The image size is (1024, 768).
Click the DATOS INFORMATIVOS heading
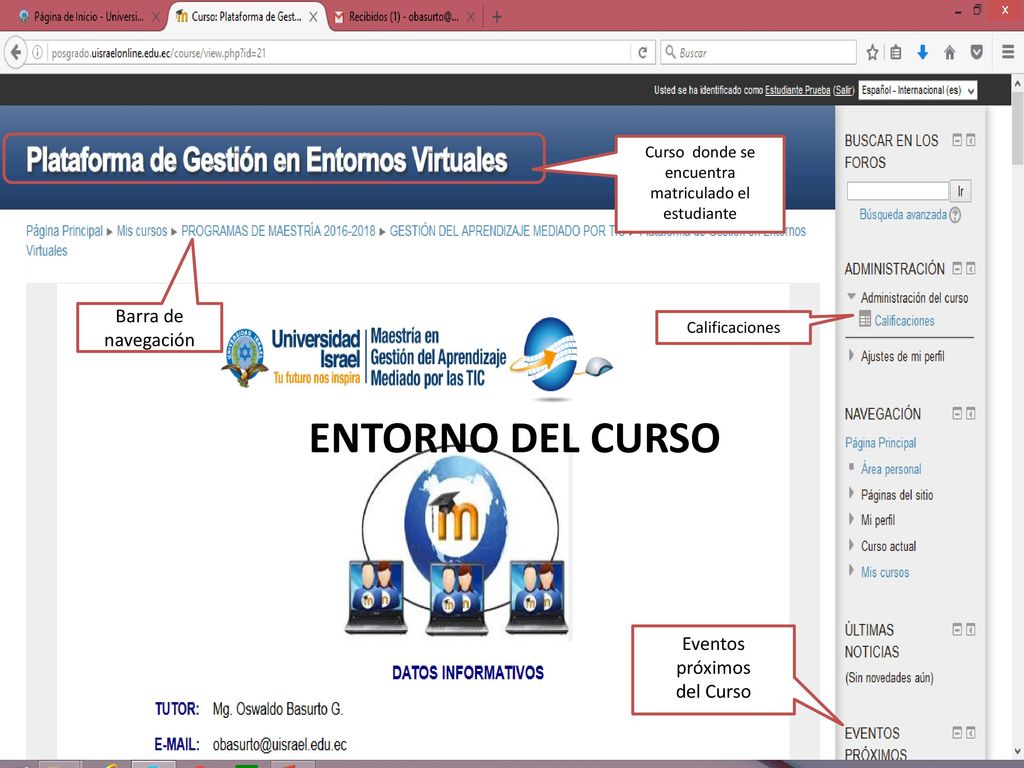coord(468,673)
